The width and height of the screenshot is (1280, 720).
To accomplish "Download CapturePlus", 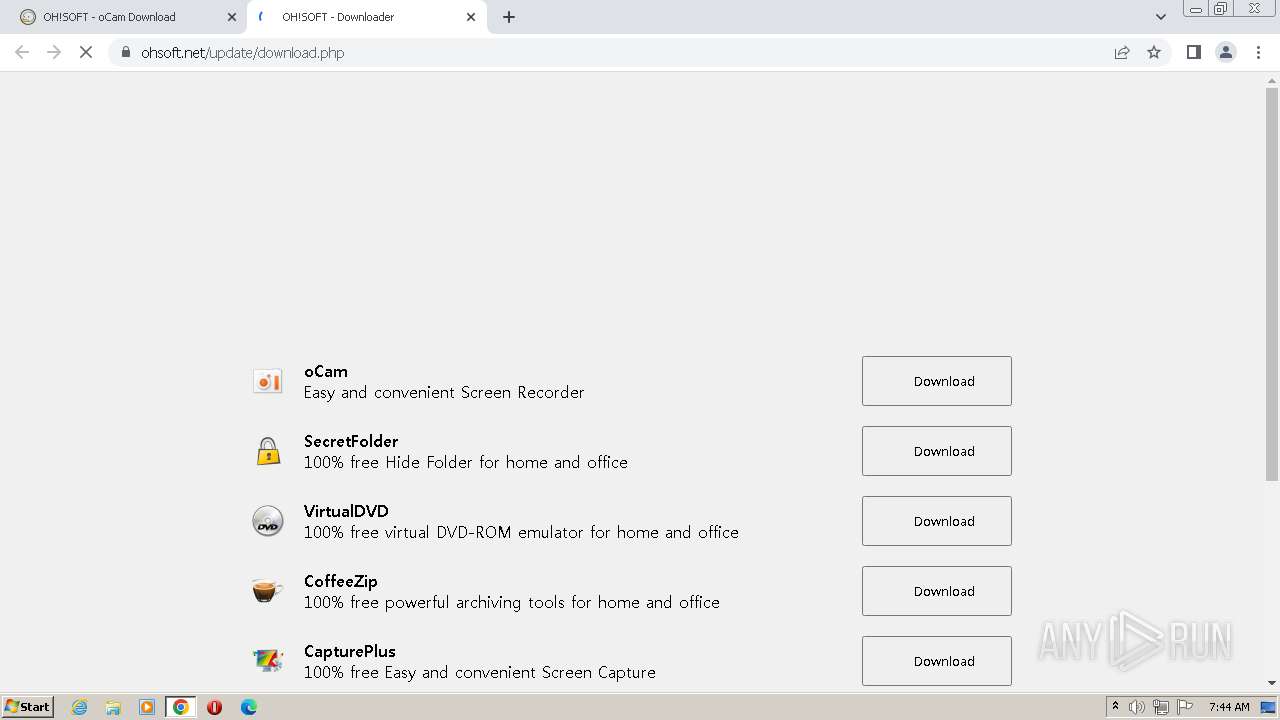I will click(x=937, y=661).
